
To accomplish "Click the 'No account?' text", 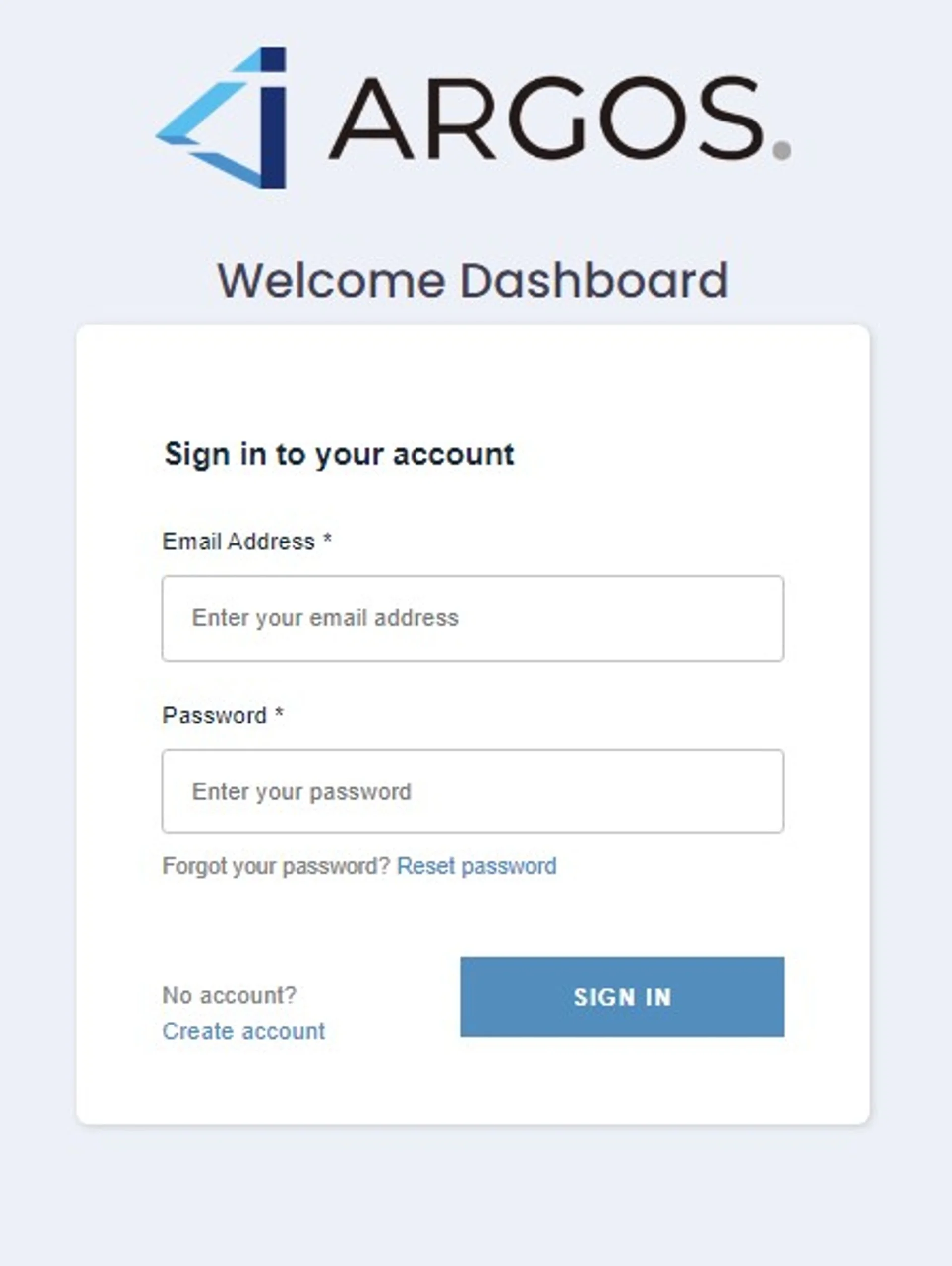I will click(230, 995).
